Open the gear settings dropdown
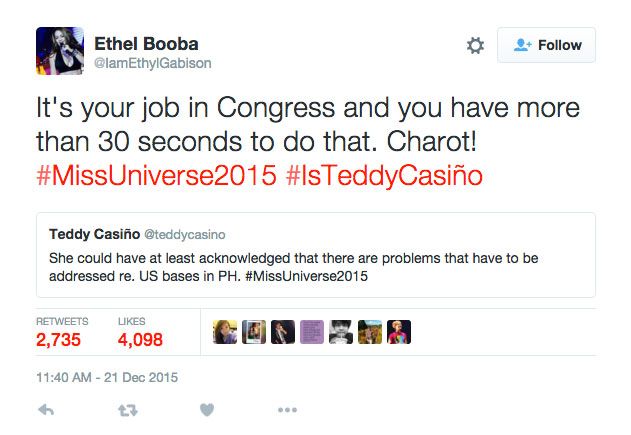This screenshot has width=631, height=435. tap(475, 45)
